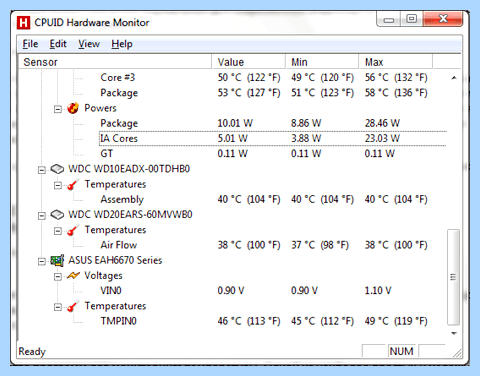Click the 23.03 W max IA Cores value
This screenshot has height=376, width=480.
point(382,138)
